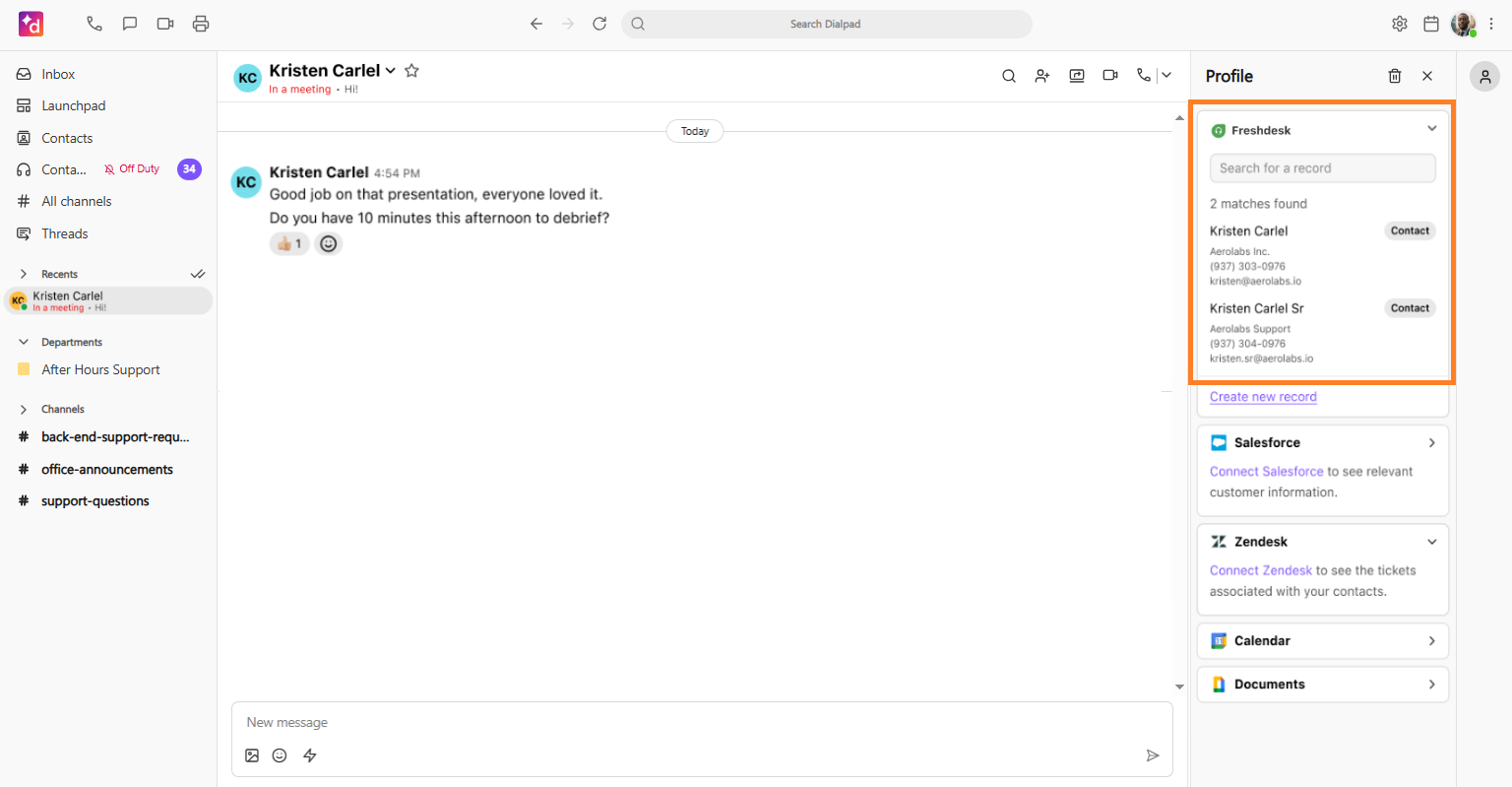Click the Search Dialpad field
Screen dimensions: 1512x787
tap(827, 24)
